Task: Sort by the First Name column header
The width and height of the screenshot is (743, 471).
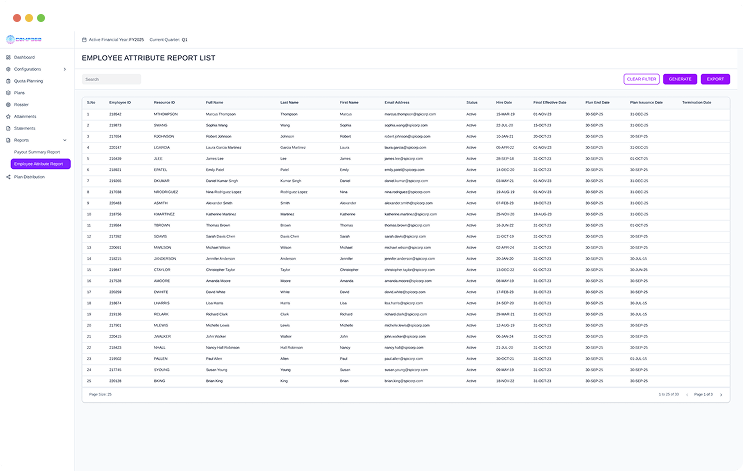Action: click(349, 102)
